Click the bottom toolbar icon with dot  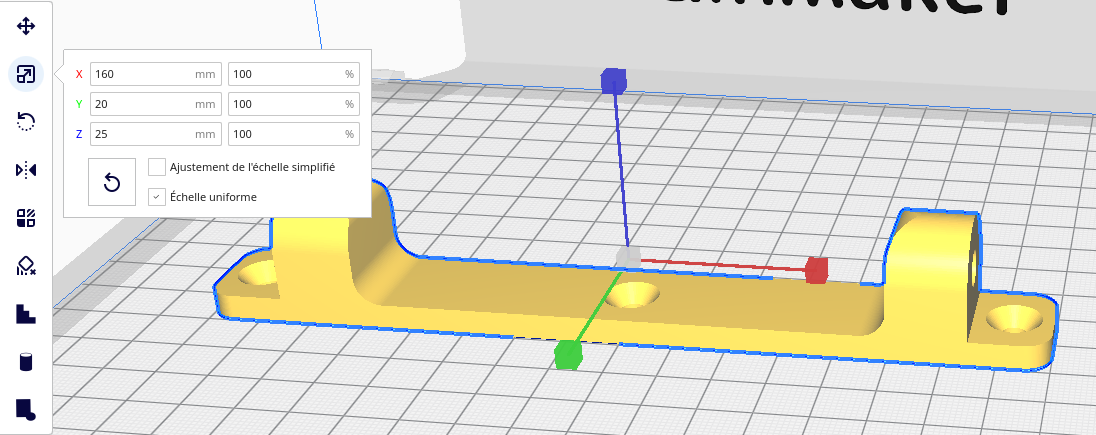pos(26,409)
